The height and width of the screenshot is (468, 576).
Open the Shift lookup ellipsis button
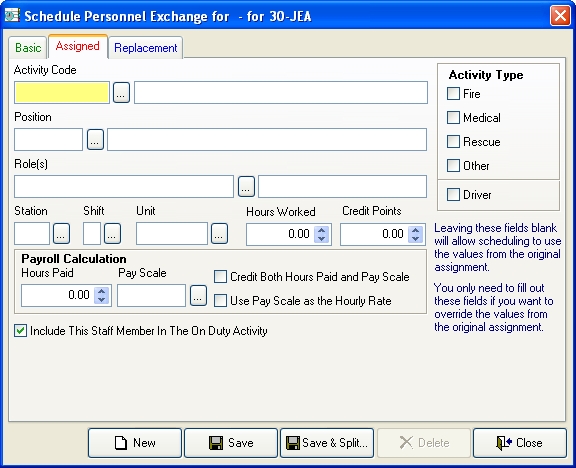click(x=112, y=234)
